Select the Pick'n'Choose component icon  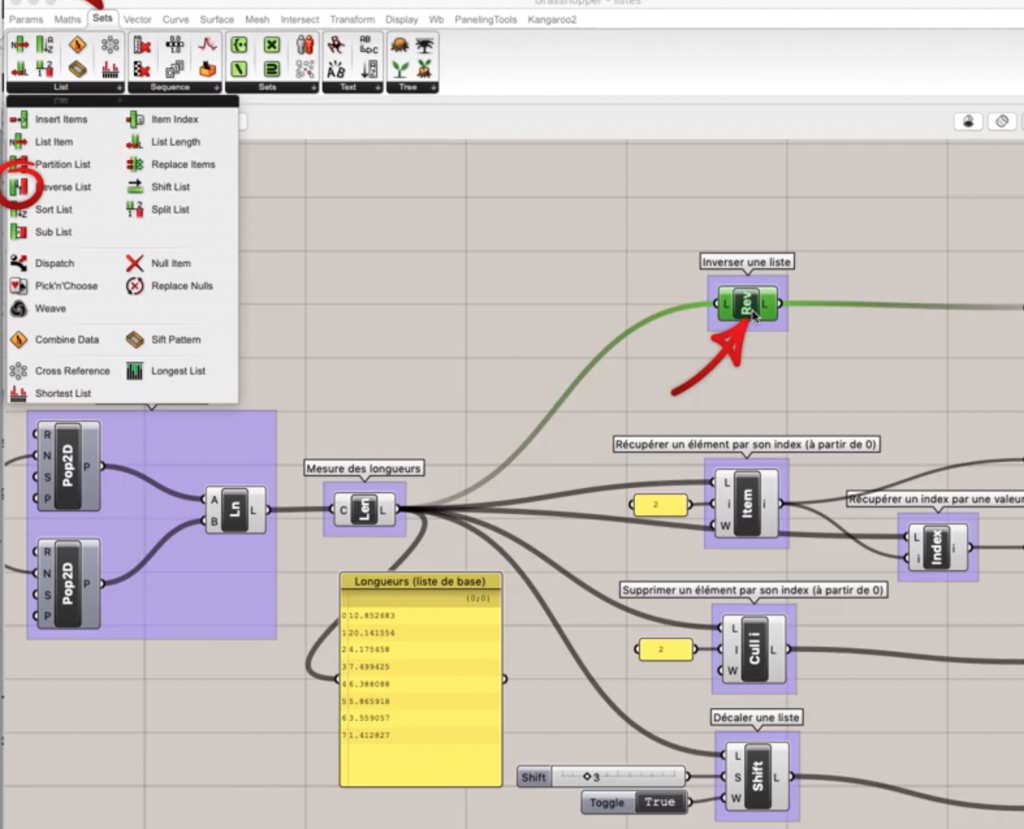click(x=18, y=286)
